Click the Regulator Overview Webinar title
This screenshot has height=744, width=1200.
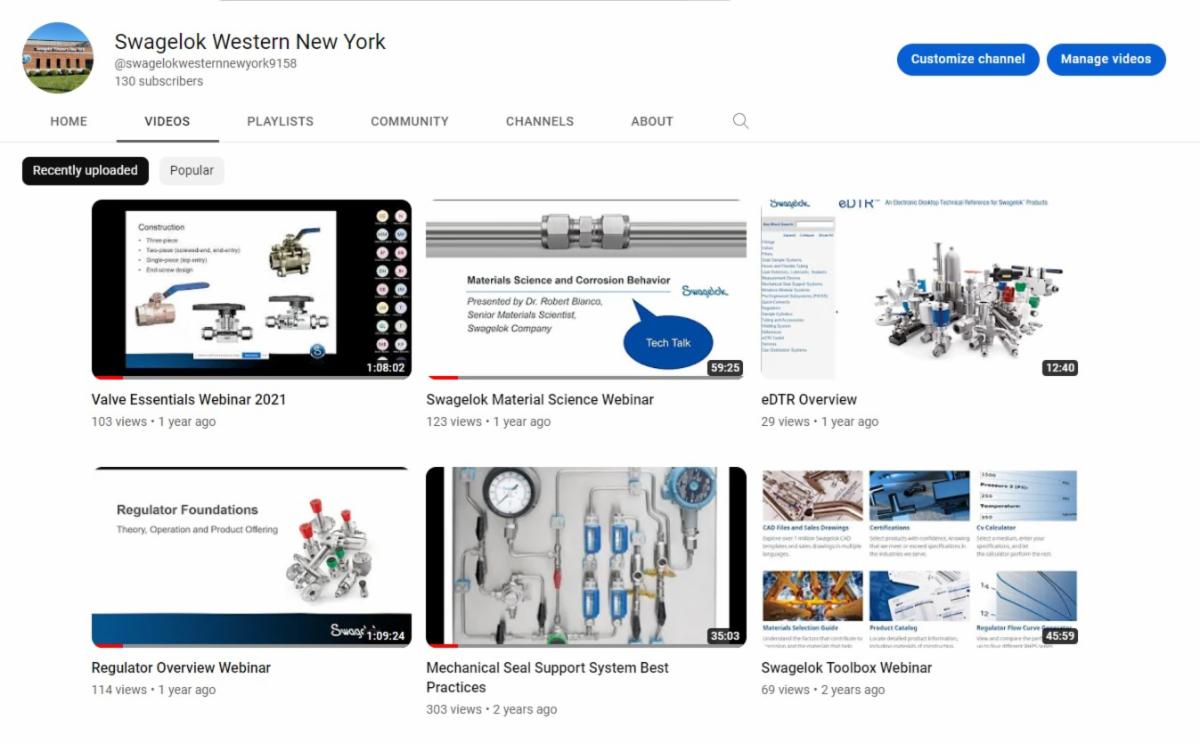coord(181,668)
